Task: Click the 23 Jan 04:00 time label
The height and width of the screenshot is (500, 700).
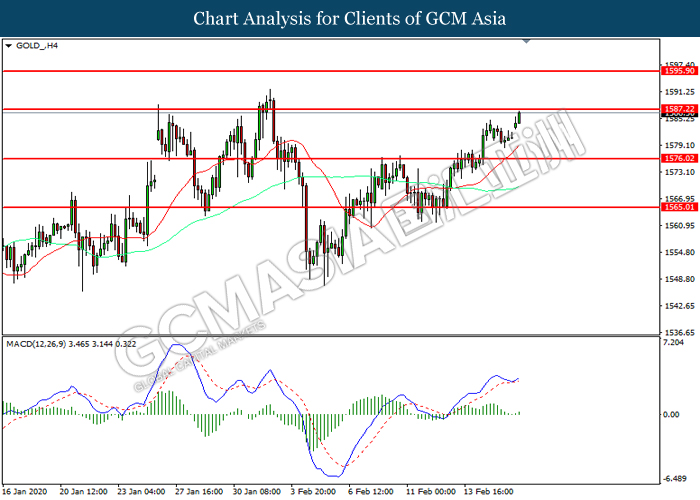Action: (141, 492)
